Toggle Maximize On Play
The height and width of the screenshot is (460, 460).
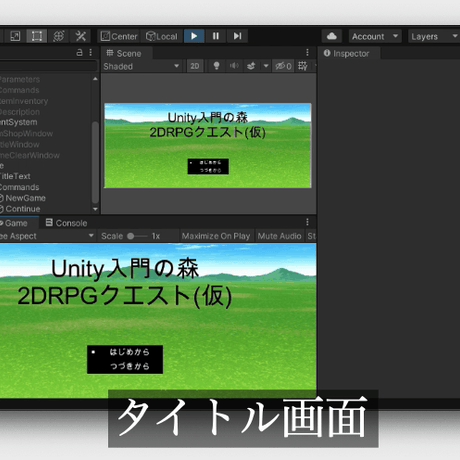(x=216, y=236)
